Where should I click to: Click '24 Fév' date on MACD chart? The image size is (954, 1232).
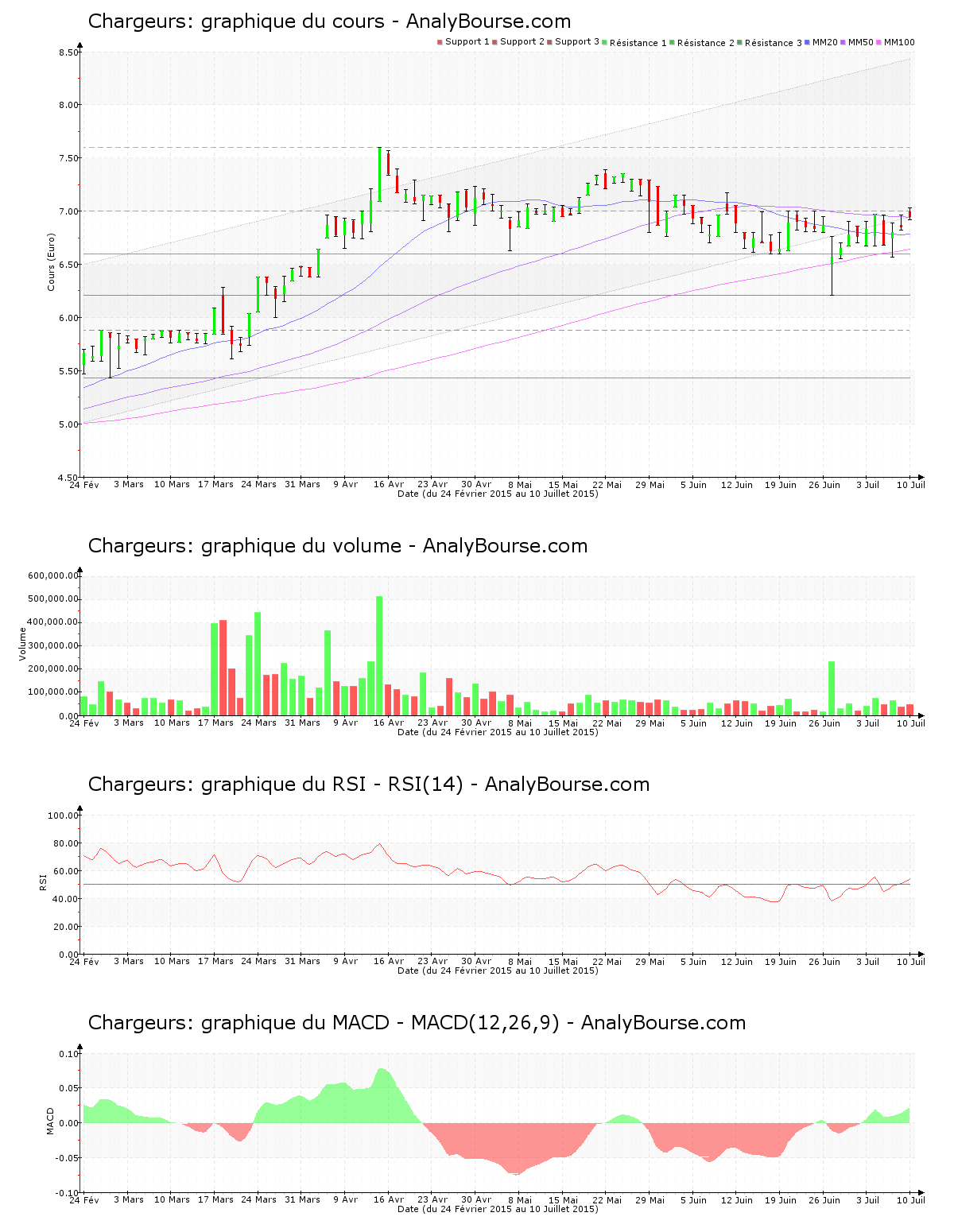(84, 1199)
